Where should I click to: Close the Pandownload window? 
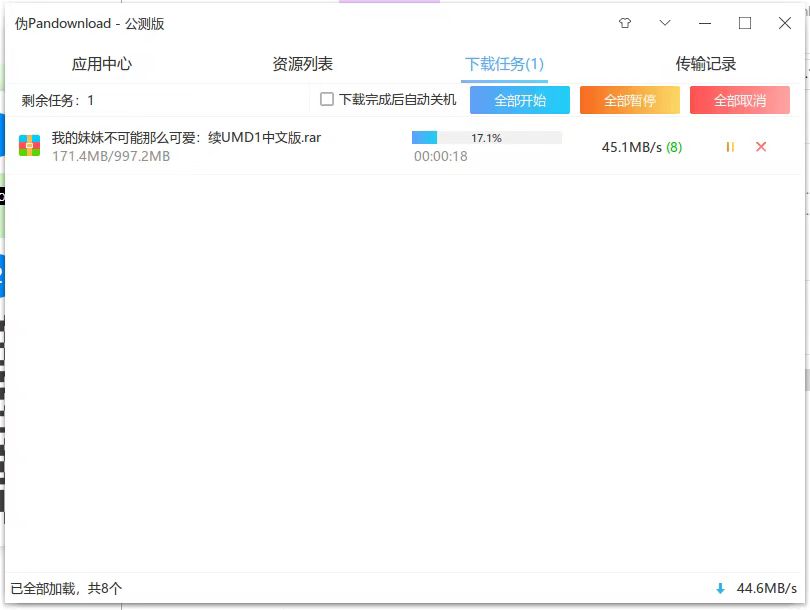point(785,23)
